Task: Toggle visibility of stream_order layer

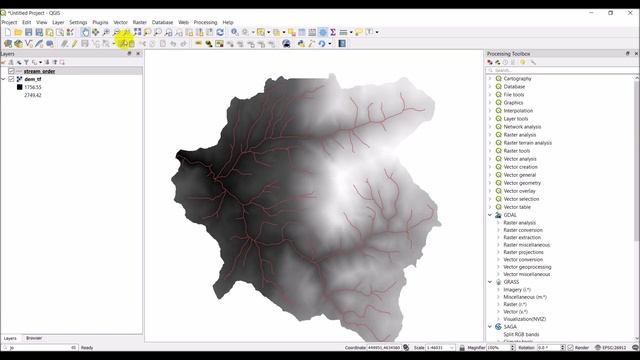Action: tap(11, 71)
